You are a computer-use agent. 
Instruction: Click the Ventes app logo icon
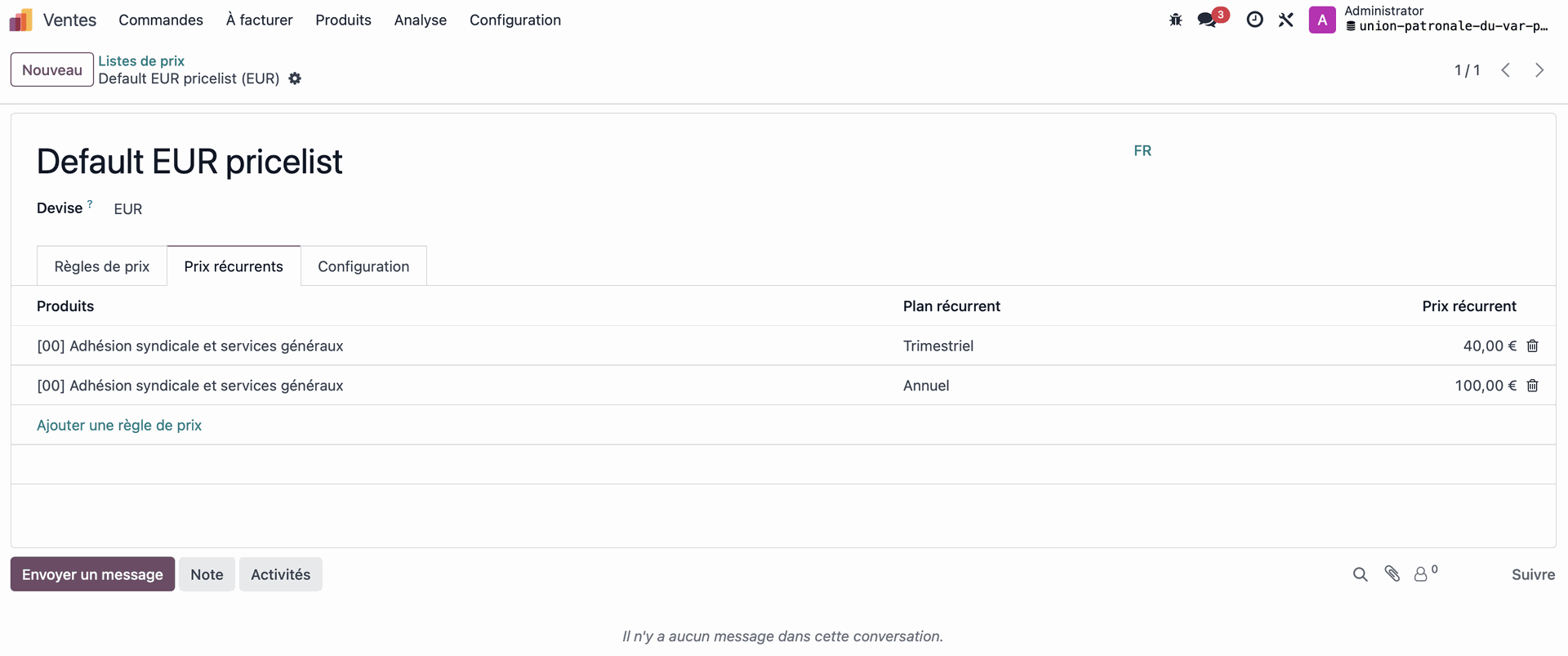[21, 20]
